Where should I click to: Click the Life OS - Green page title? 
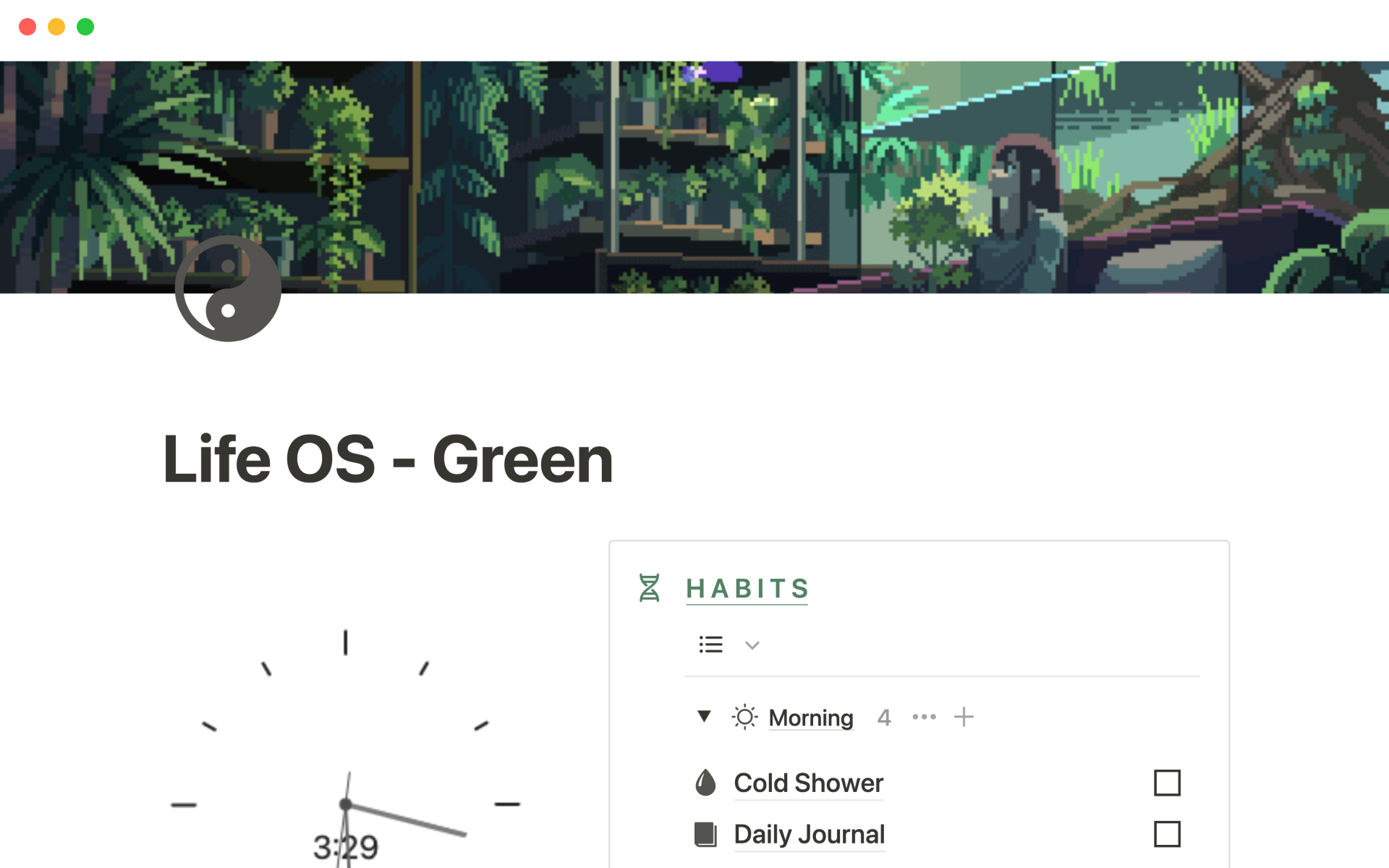point(388,459)
